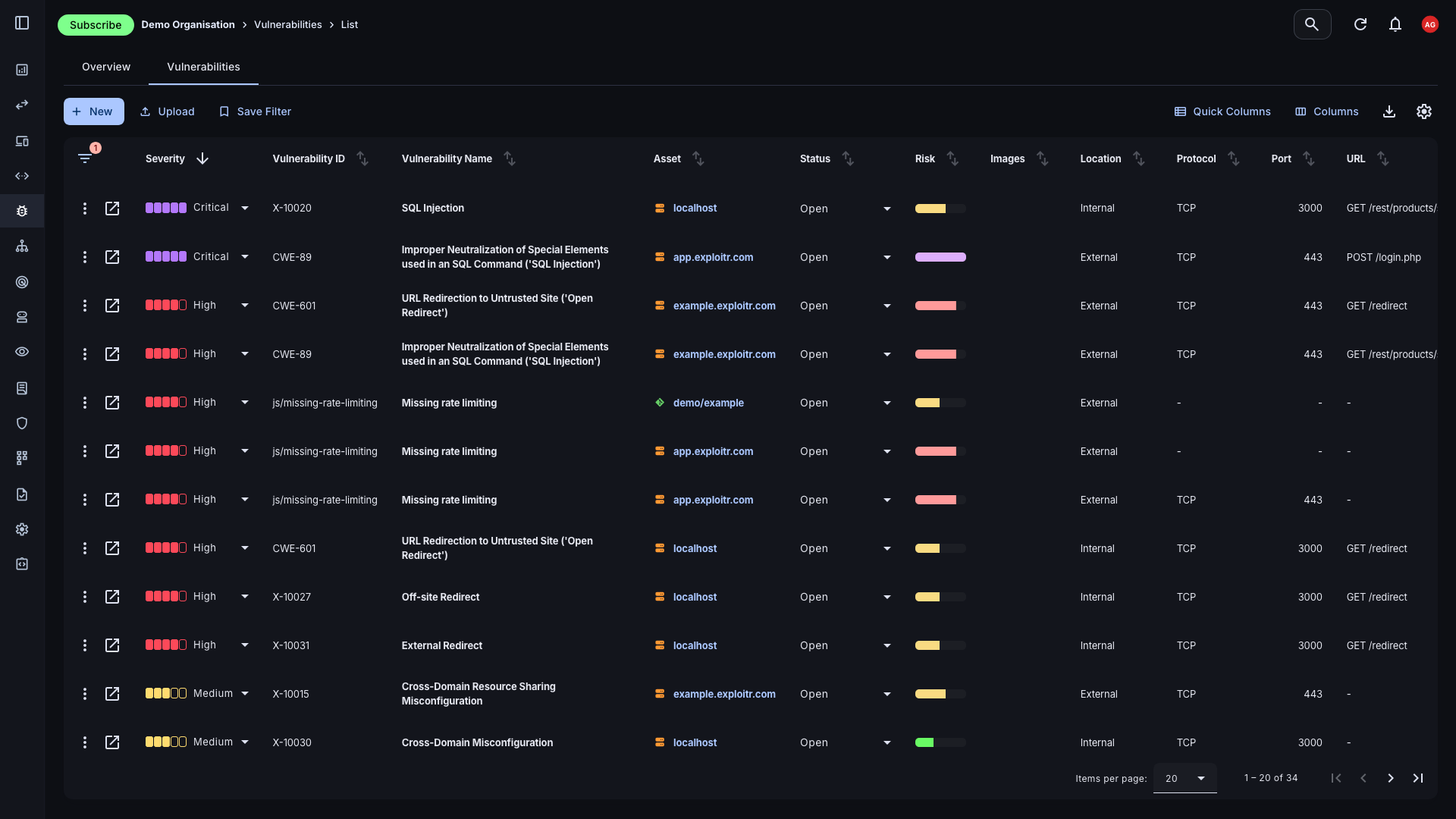Click the download export icon above the table

coord(1389,111)
